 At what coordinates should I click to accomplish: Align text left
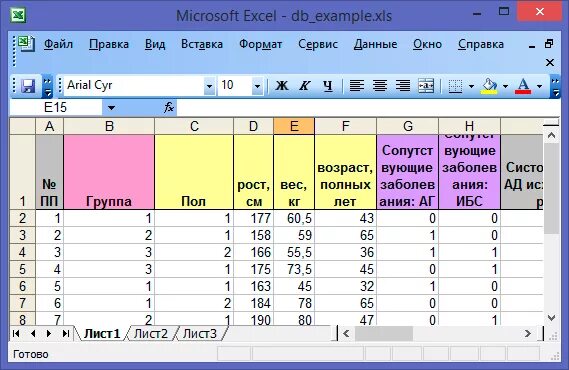(356, 86)
